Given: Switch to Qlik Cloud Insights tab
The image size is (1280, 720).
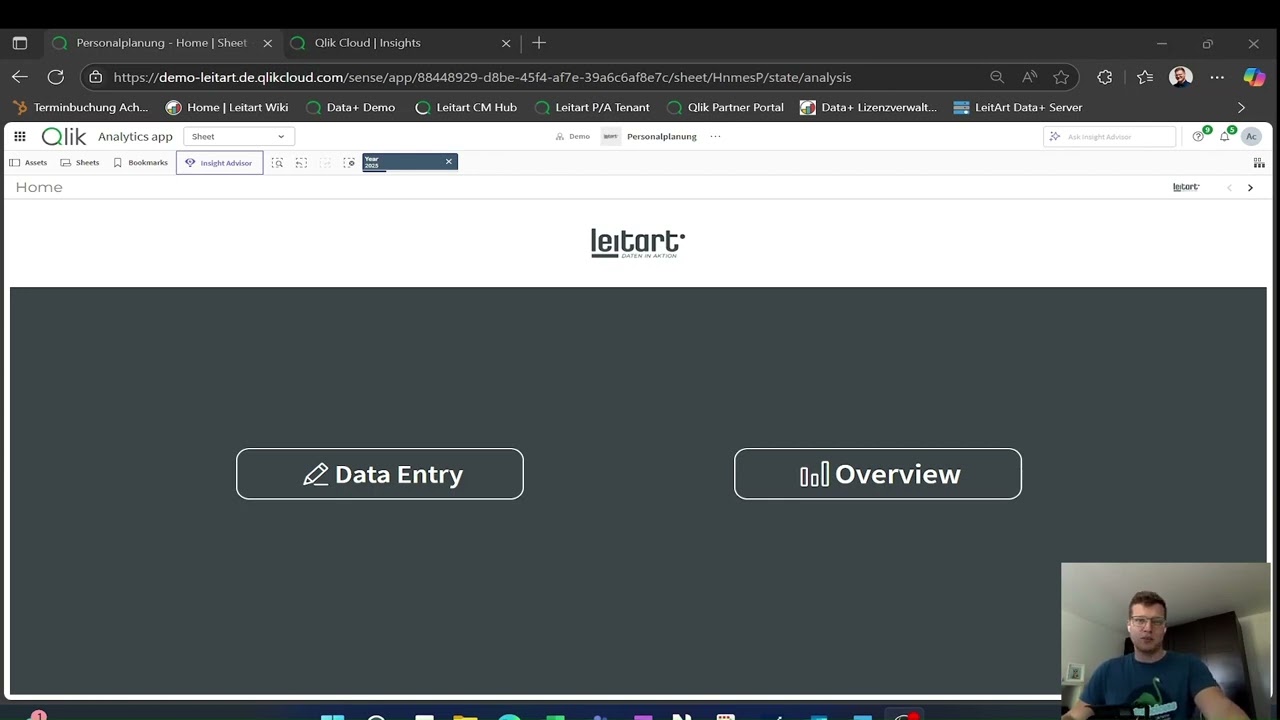Looking at the screenshot, I should pos(367,43).
